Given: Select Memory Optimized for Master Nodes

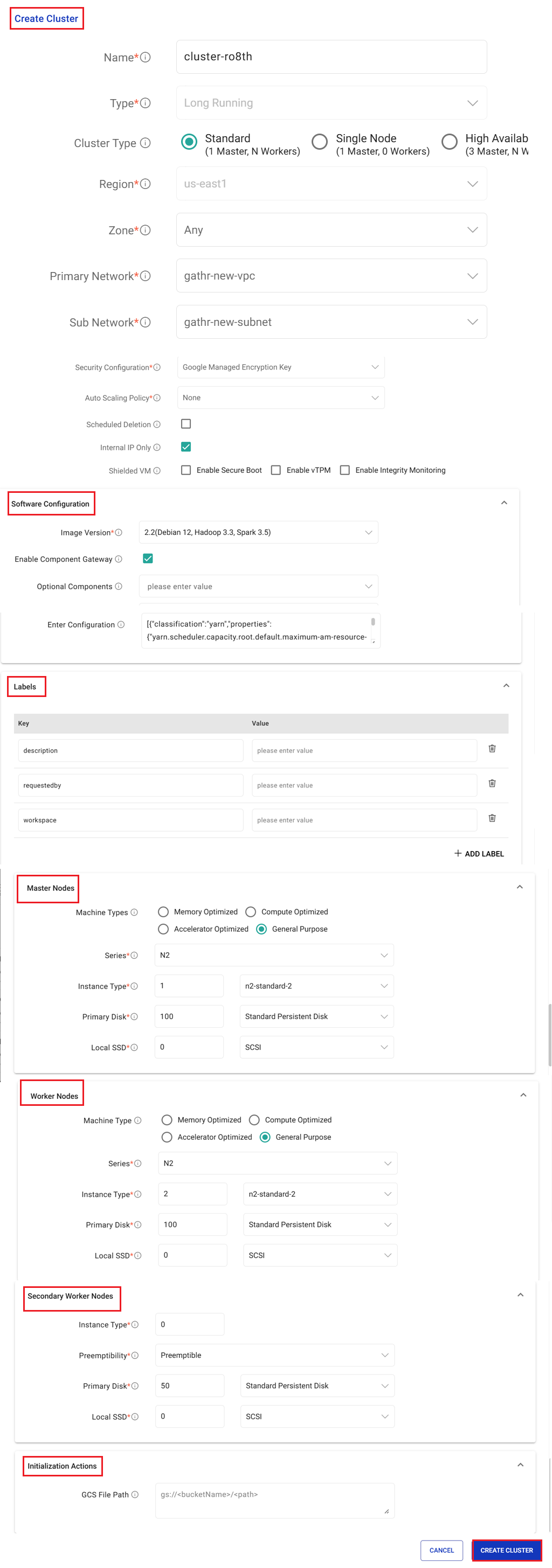Looking at the screenshot, I should [x=163, y=911].
